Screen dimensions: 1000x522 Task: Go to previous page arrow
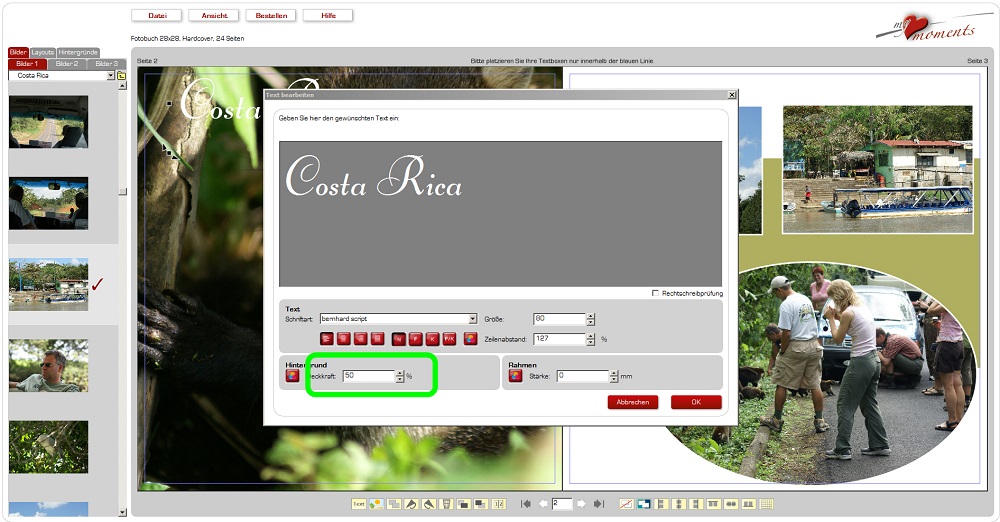click(543, 504)
